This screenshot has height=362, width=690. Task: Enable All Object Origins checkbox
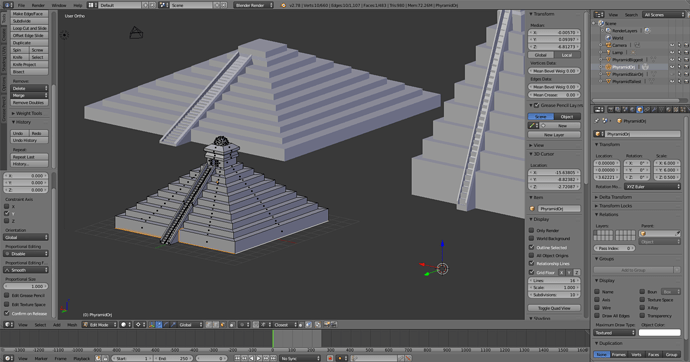click(x=532, y=255)
